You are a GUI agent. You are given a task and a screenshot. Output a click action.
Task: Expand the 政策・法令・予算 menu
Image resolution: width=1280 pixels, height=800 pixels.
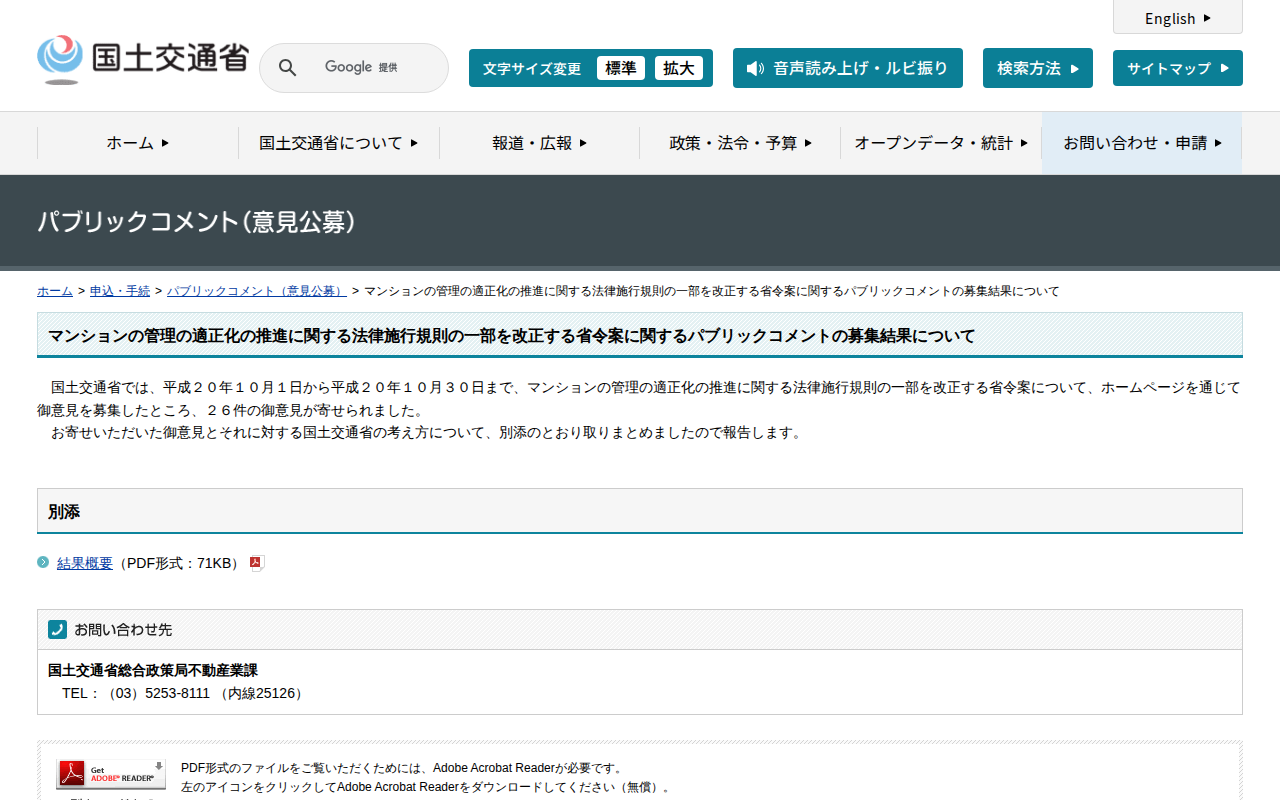point(740,143)
